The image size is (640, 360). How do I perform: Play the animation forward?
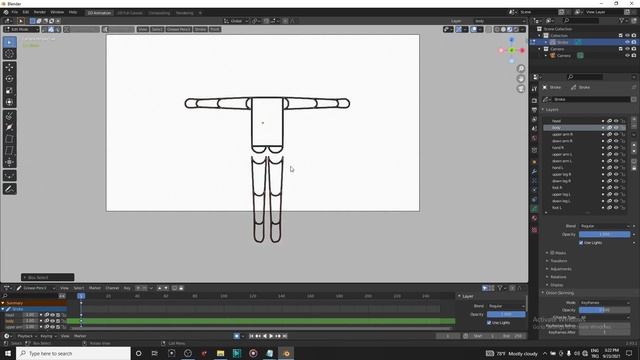pos(271,336)
